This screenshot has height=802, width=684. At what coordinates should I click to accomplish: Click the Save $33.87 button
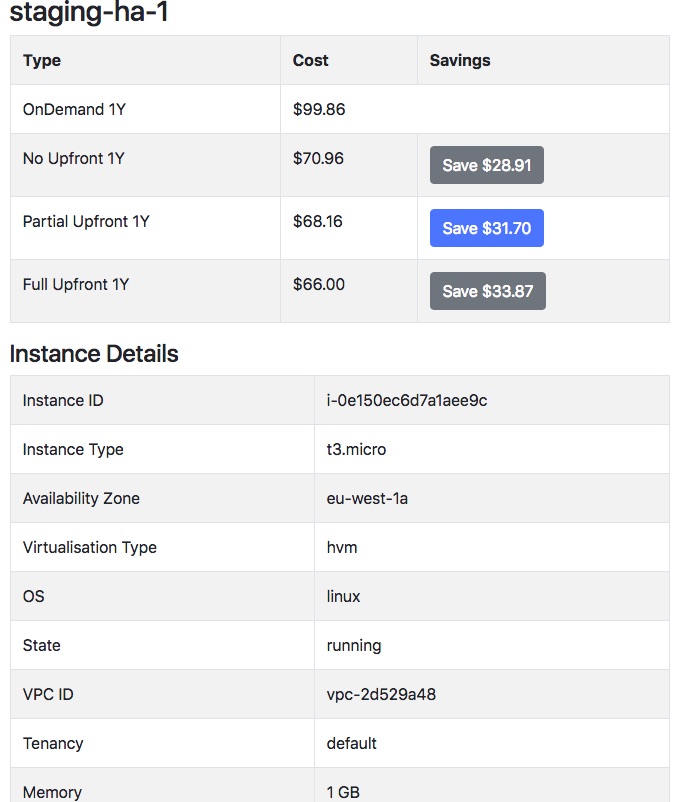[x=487, y=291]
